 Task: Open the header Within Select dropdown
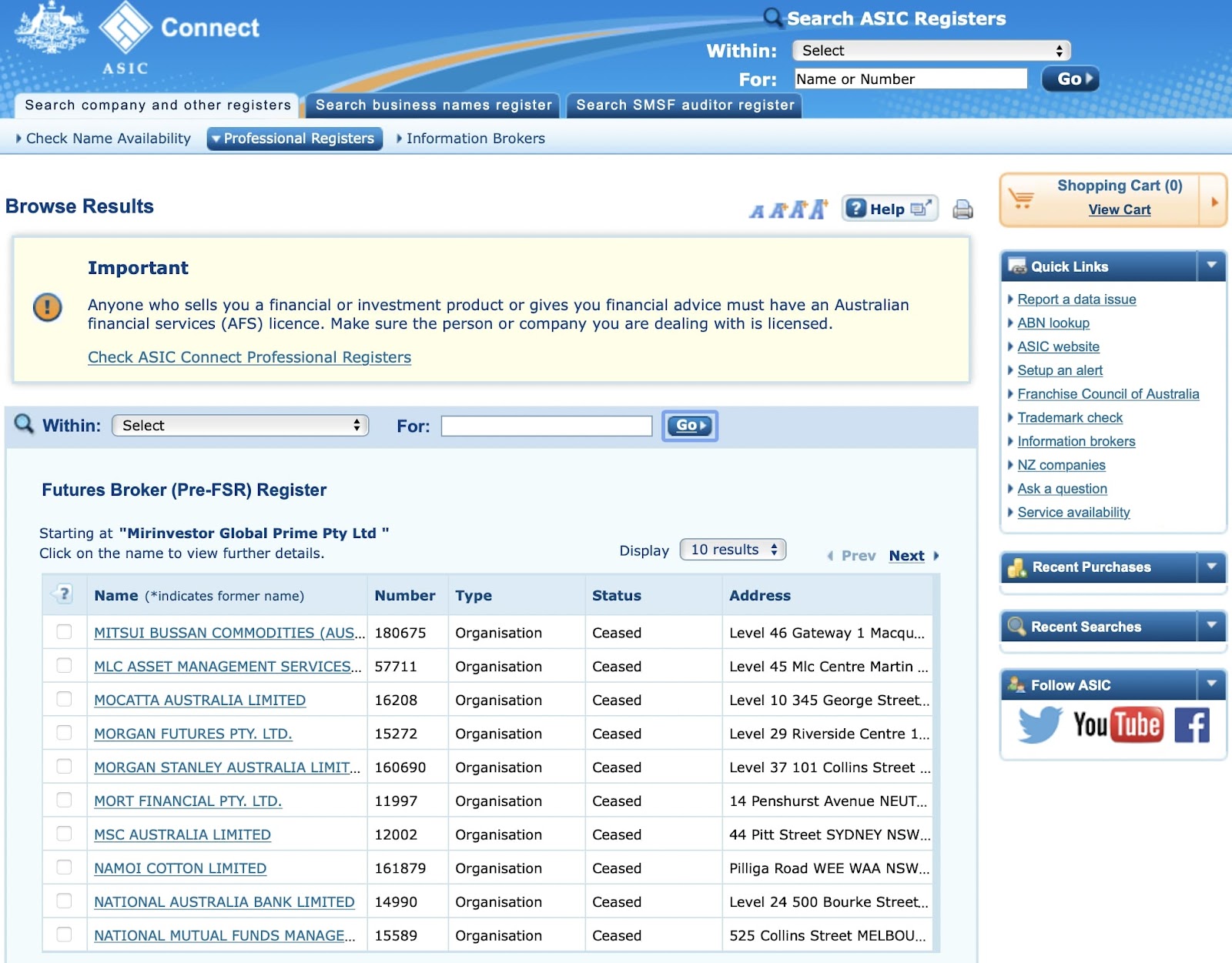tap(931, 51)
